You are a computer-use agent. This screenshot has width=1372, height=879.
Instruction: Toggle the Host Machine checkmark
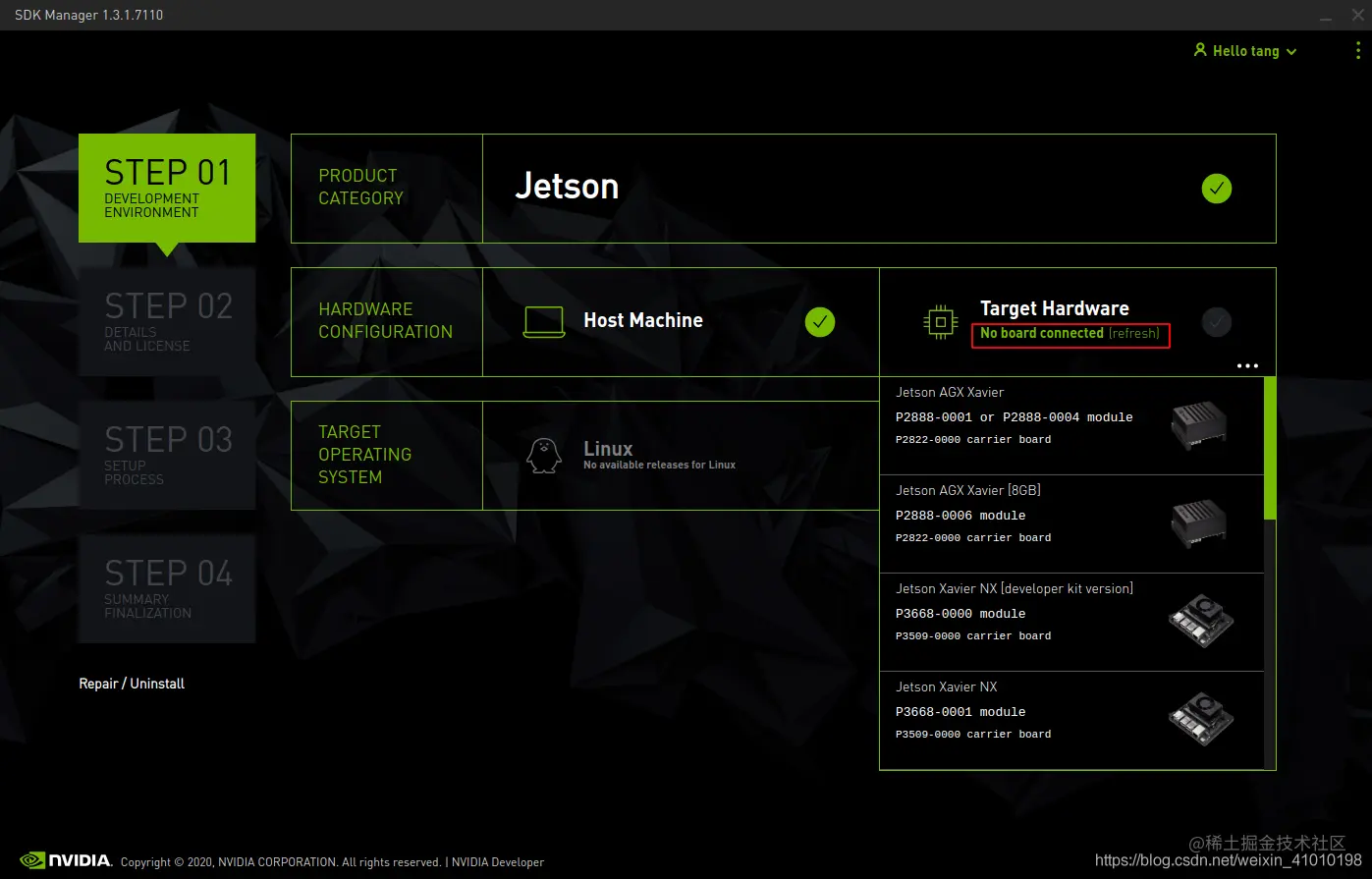tap(820, 322)
